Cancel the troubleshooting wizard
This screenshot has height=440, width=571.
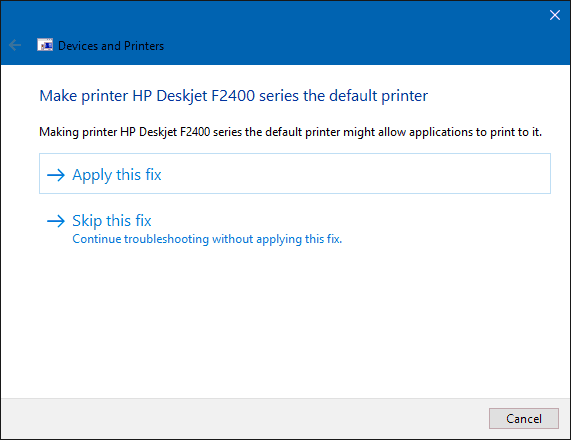(524, 418)
